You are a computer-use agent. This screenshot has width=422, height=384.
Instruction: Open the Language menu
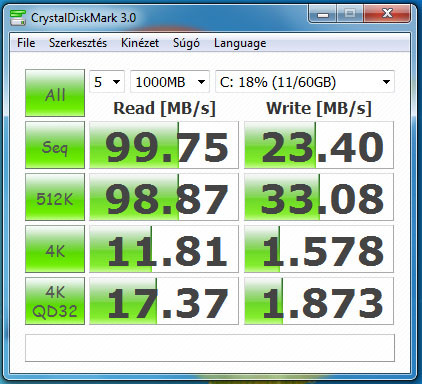coord(240,43)
